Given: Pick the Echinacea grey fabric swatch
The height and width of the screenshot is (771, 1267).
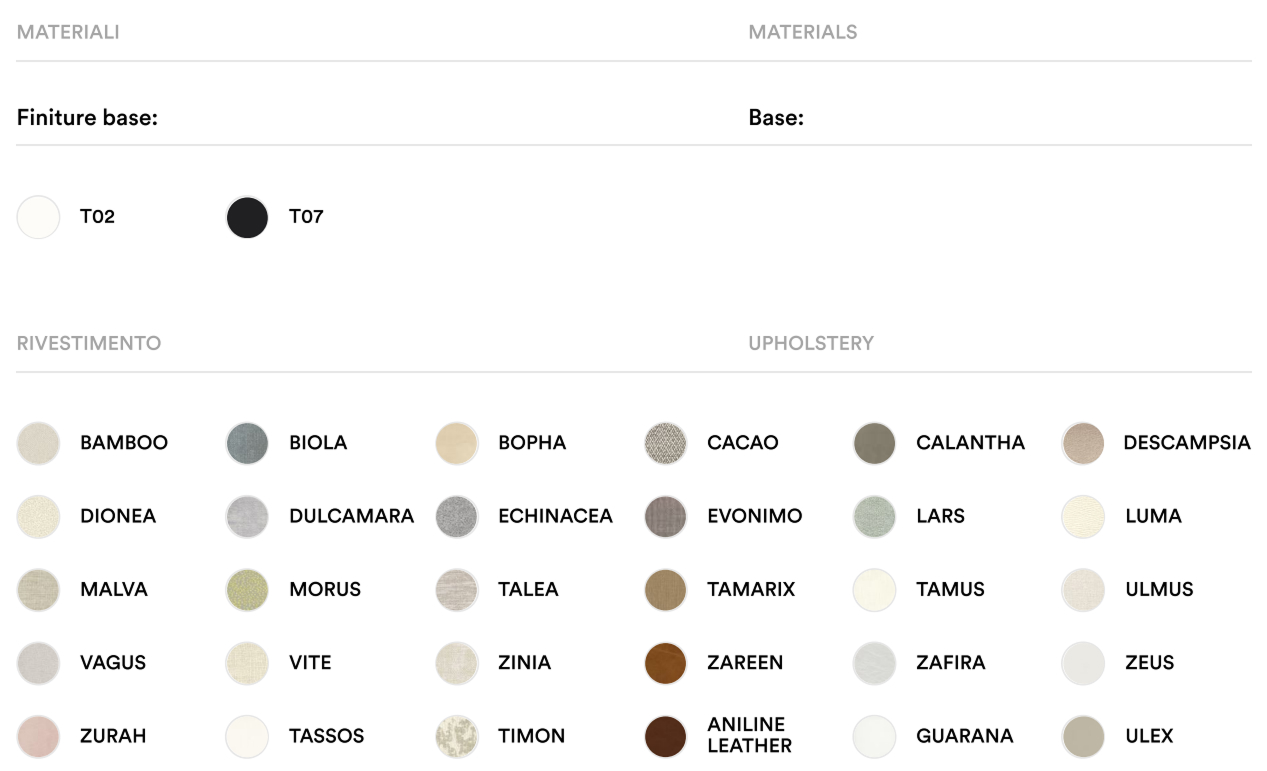Looking at the screenshot, I should (457, 516).
